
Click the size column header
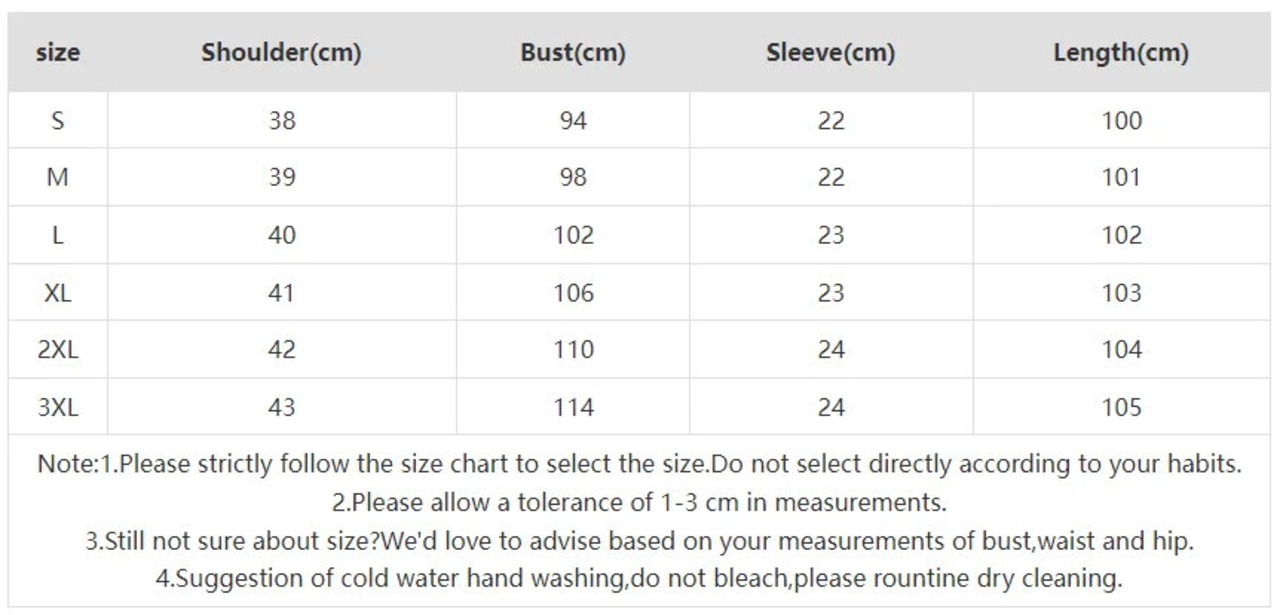click(x=58, y=53)
